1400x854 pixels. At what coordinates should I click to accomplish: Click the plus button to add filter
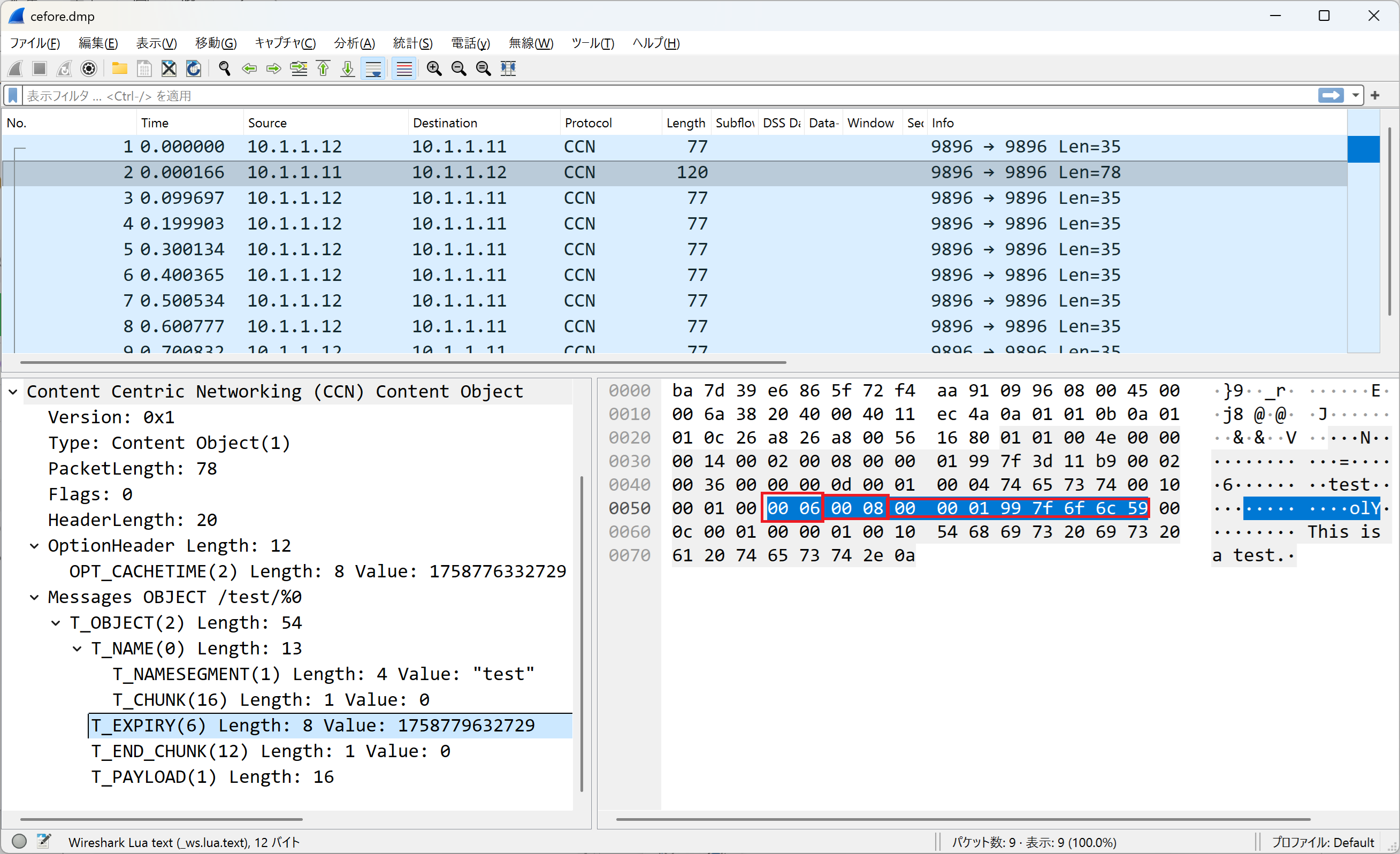coord(1375,95)
